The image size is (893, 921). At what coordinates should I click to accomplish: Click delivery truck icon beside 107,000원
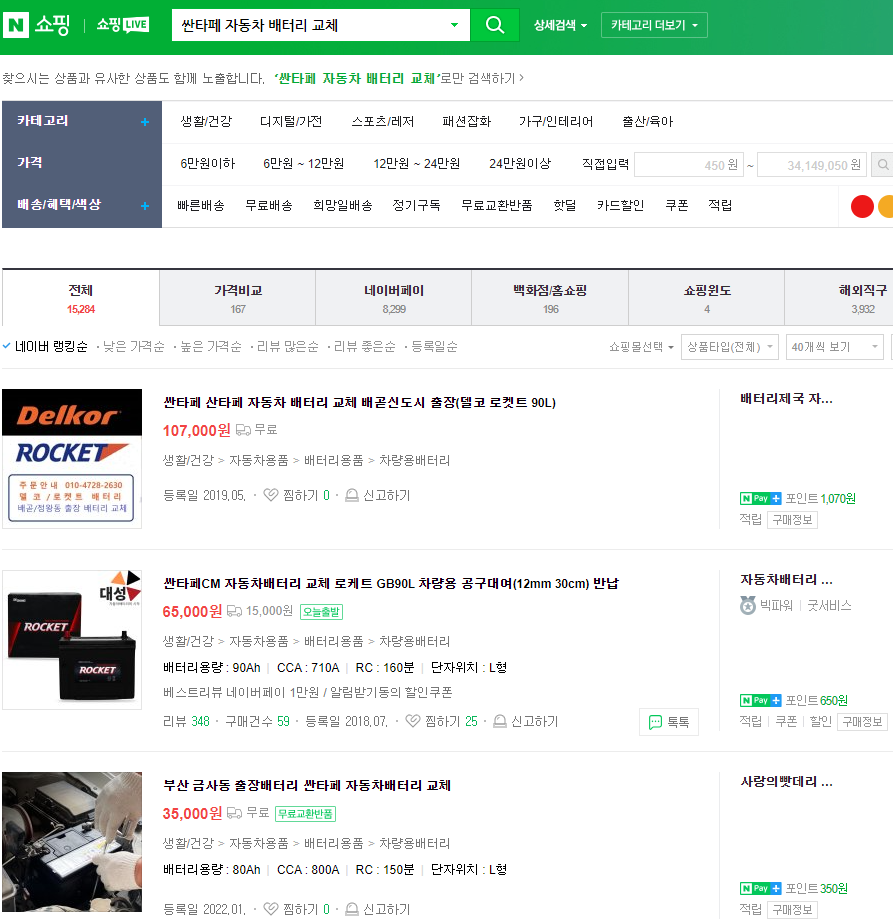pos(243,431)
